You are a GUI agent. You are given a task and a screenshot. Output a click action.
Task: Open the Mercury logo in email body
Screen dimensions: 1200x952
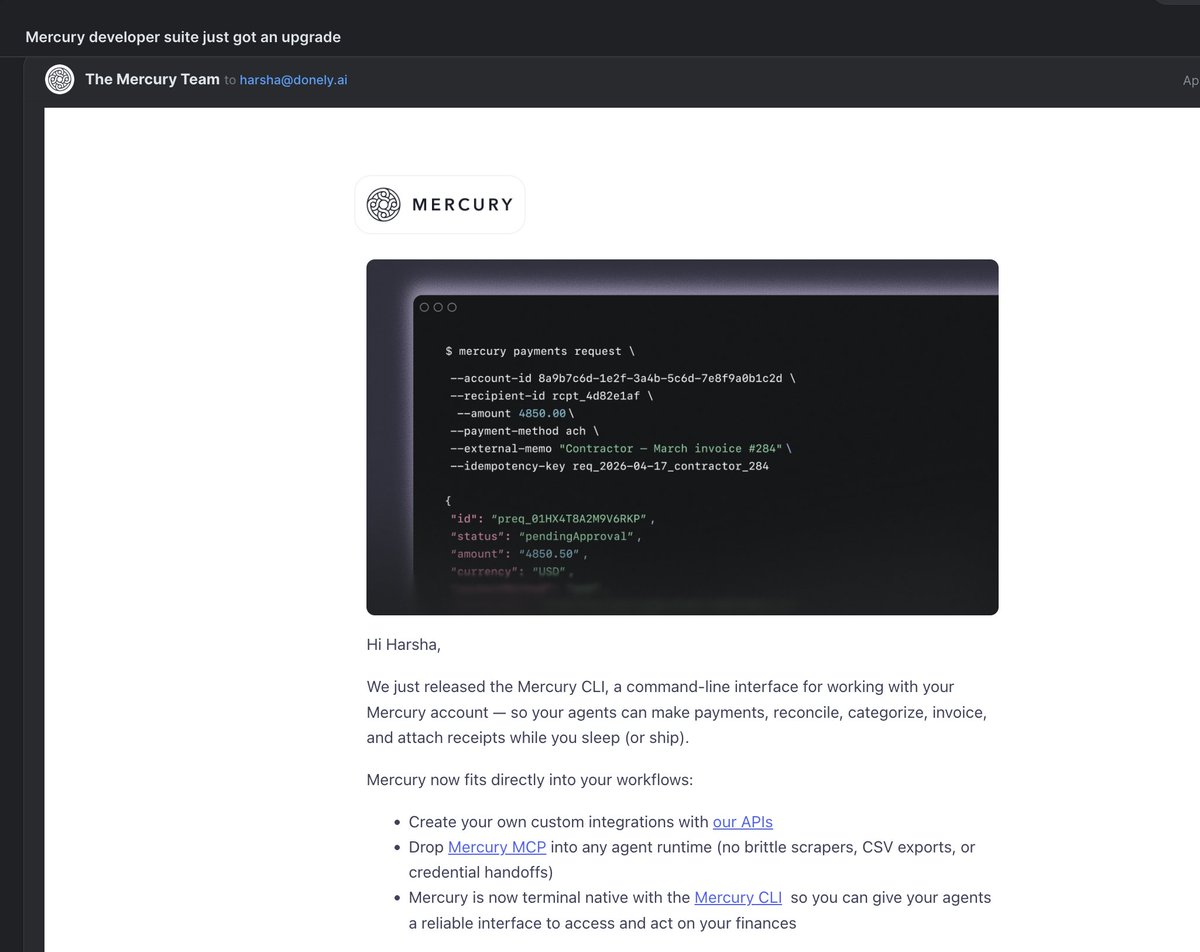(440, 205)
